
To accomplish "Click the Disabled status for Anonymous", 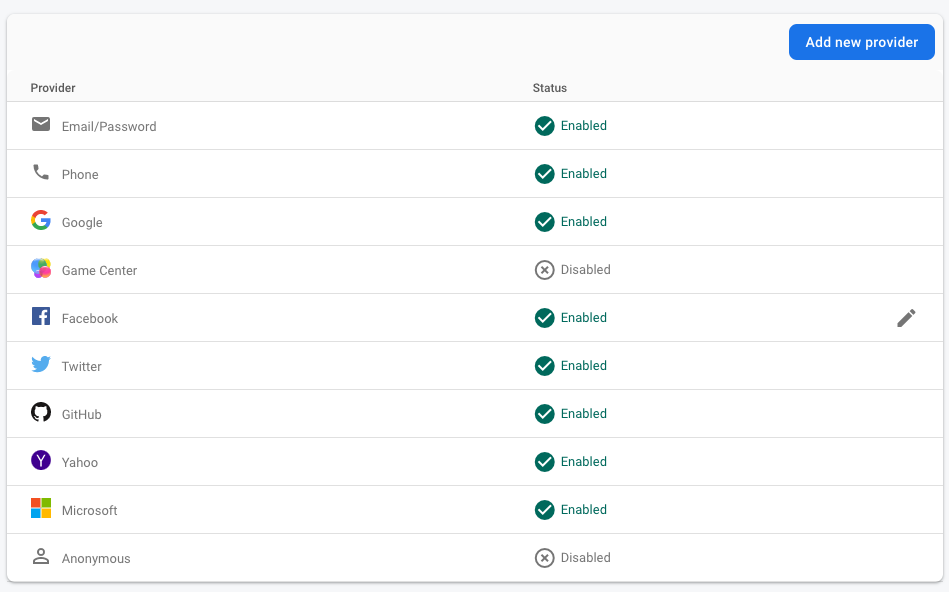I will click(572, 558).
